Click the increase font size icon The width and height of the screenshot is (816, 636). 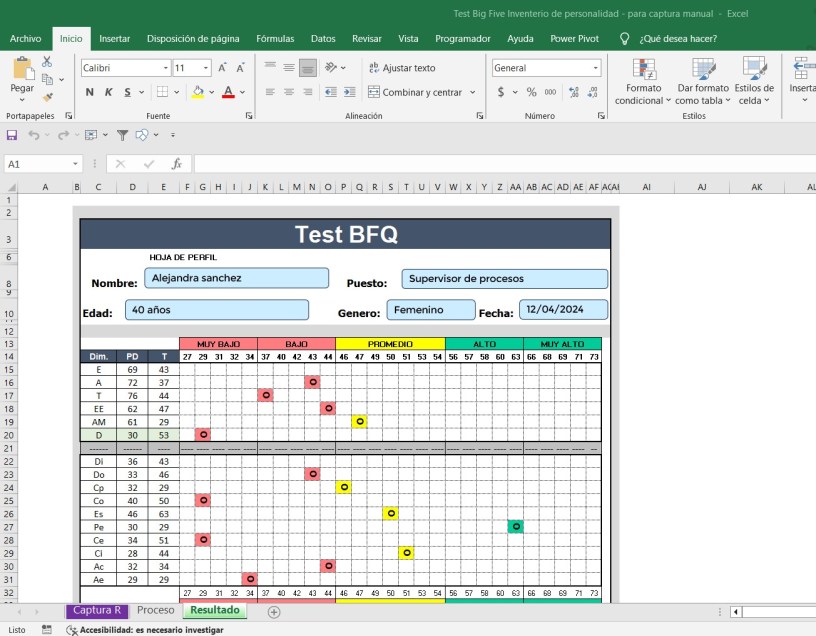(223, 68)
